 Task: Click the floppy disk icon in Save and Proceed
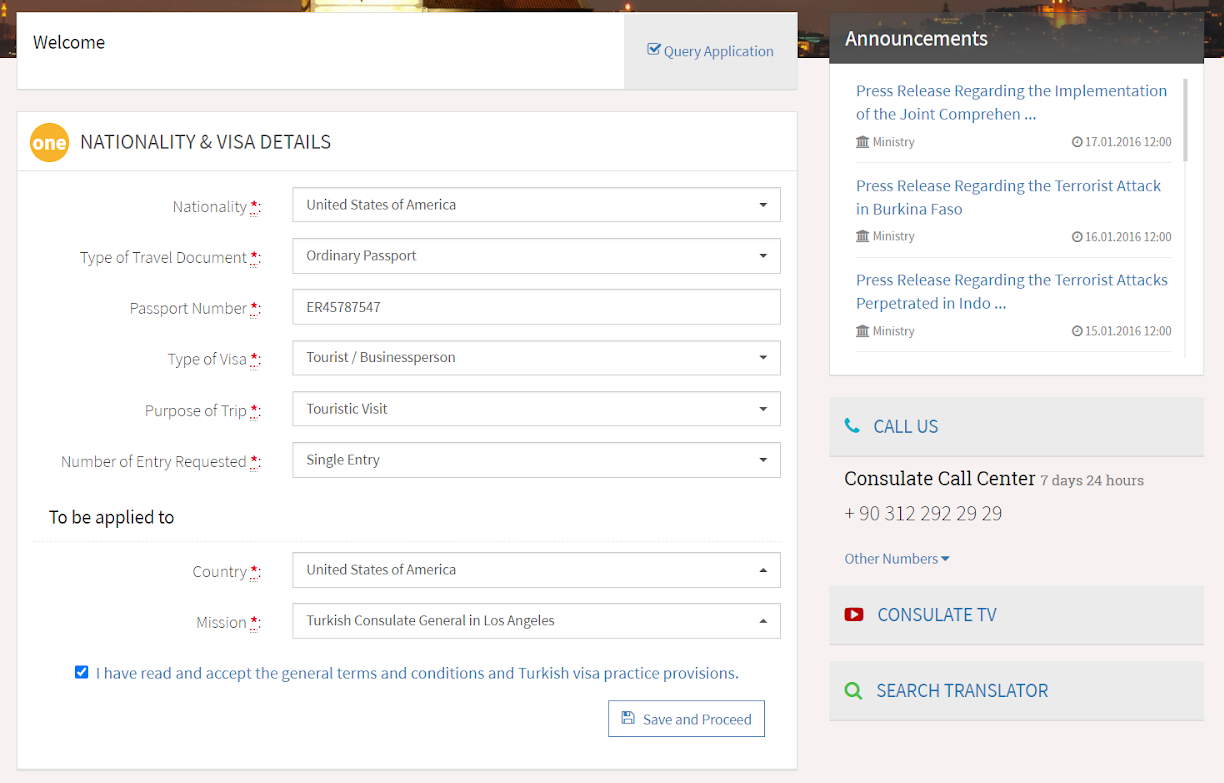[x=628, y=718]
